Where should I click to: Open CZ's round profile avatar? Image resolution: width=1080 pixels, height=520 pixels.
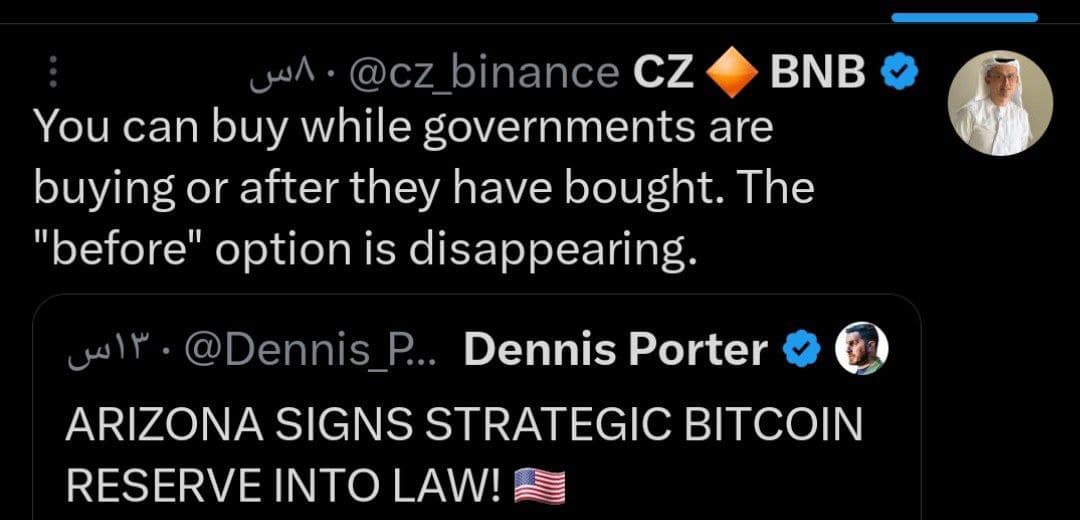coord(999,104)
